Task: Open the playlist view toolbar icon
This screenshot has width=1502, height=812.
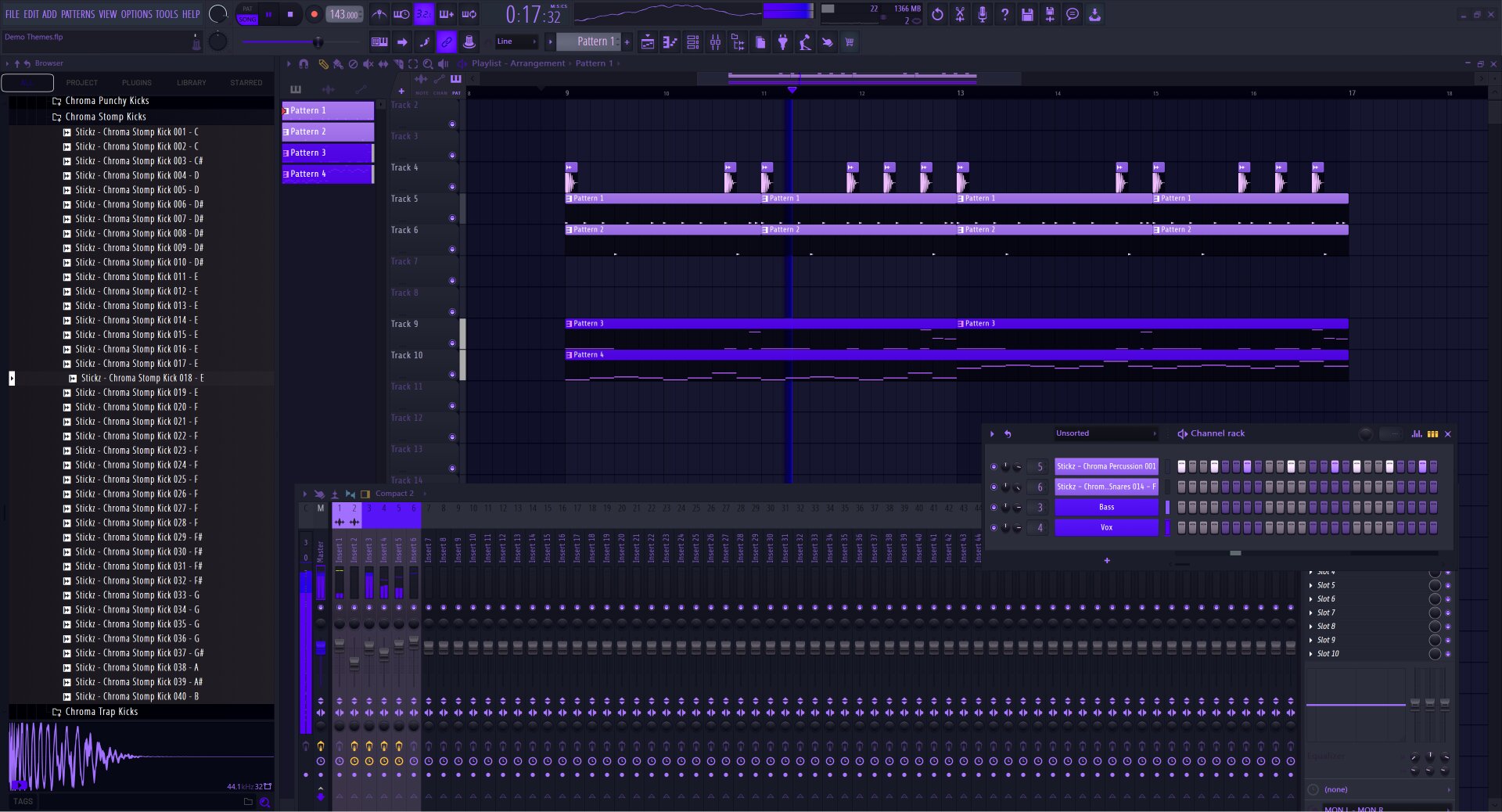Action: click(648, 42)
